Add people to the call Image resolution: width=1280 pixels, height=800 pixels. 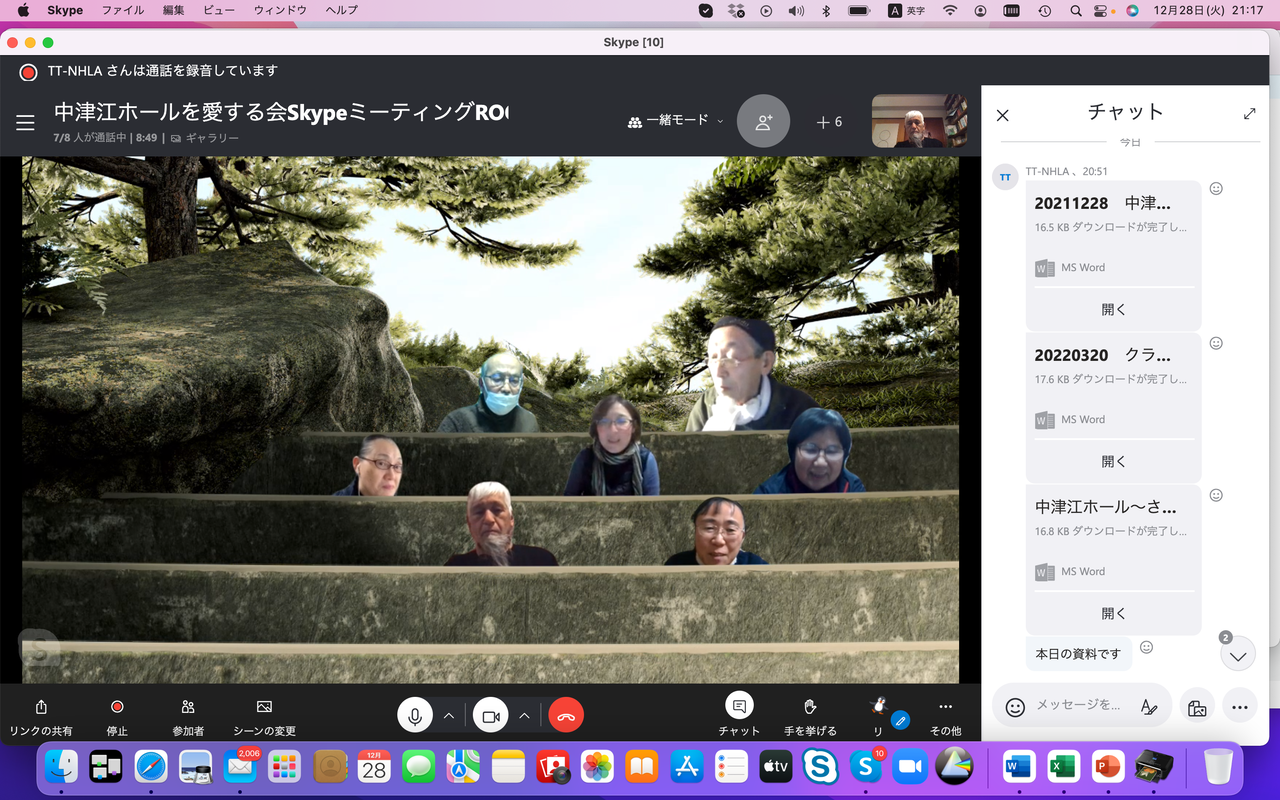763,121
